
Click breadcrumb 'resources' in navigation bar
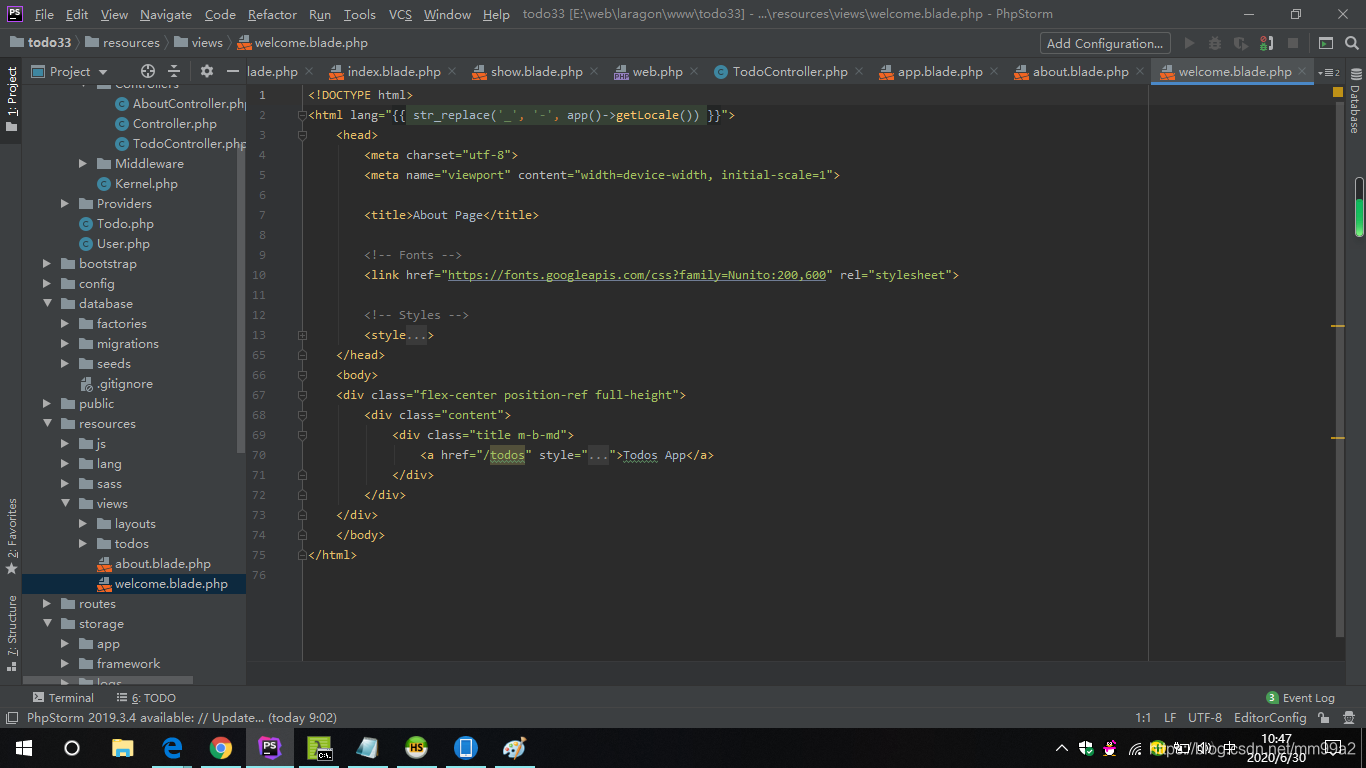122,43
